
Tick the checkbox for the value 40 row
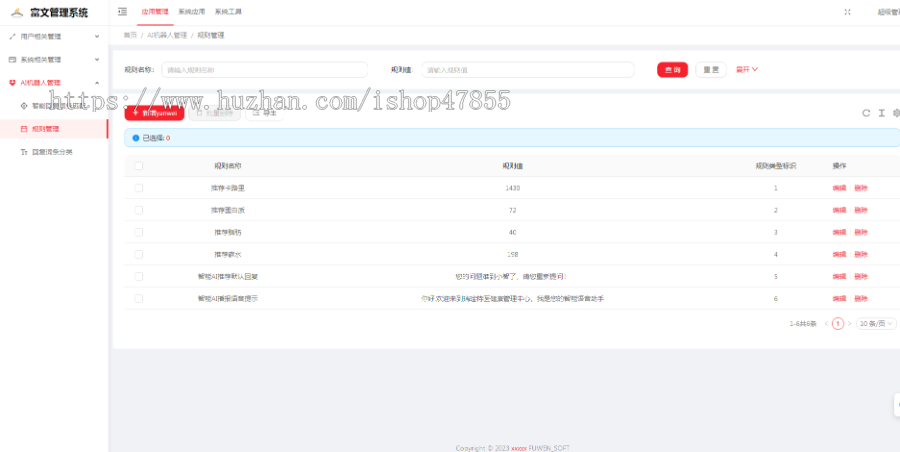pos(138,232)
